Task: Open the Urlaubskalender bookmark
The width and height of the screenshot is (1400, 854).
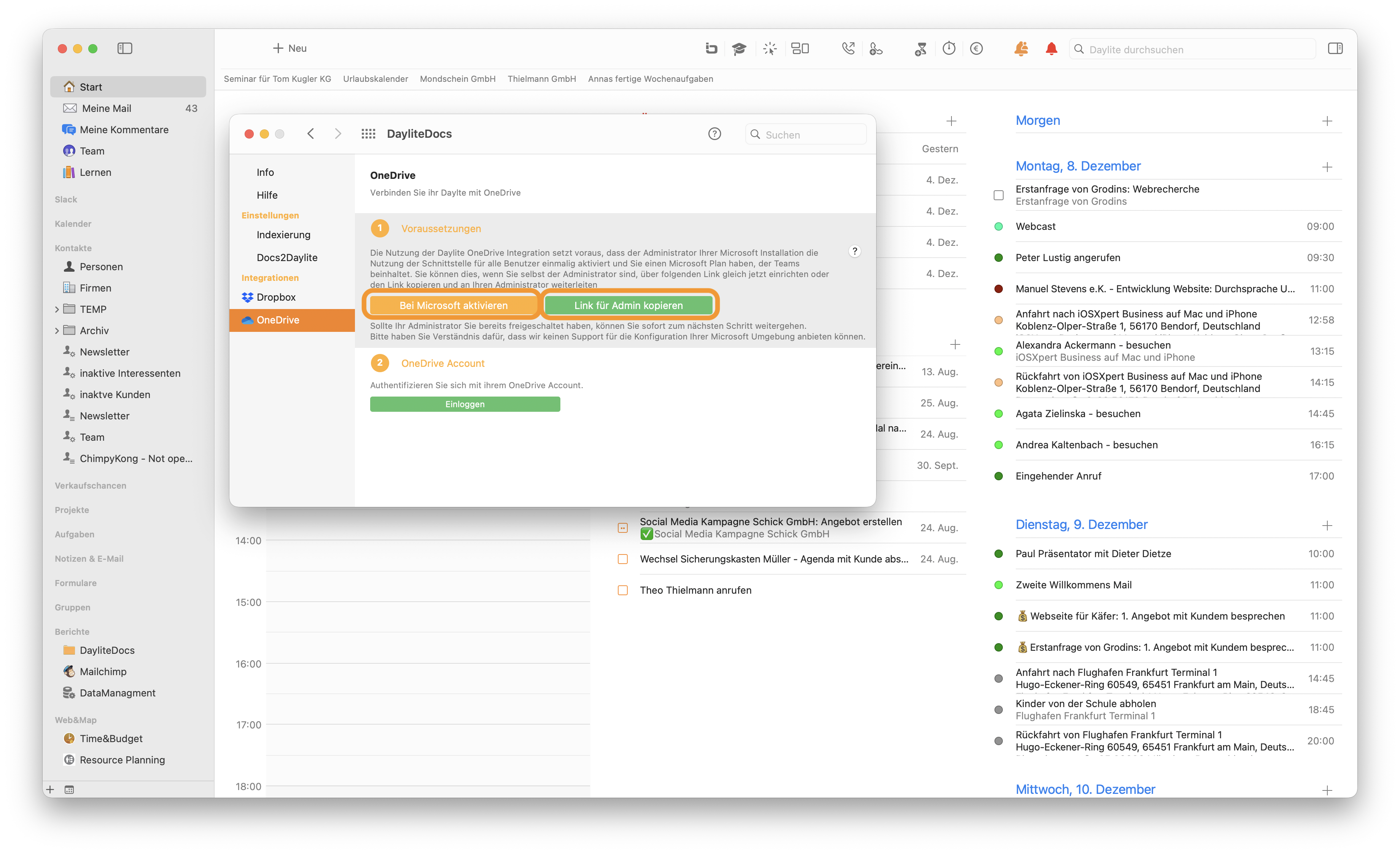Action: pos(375,79)
